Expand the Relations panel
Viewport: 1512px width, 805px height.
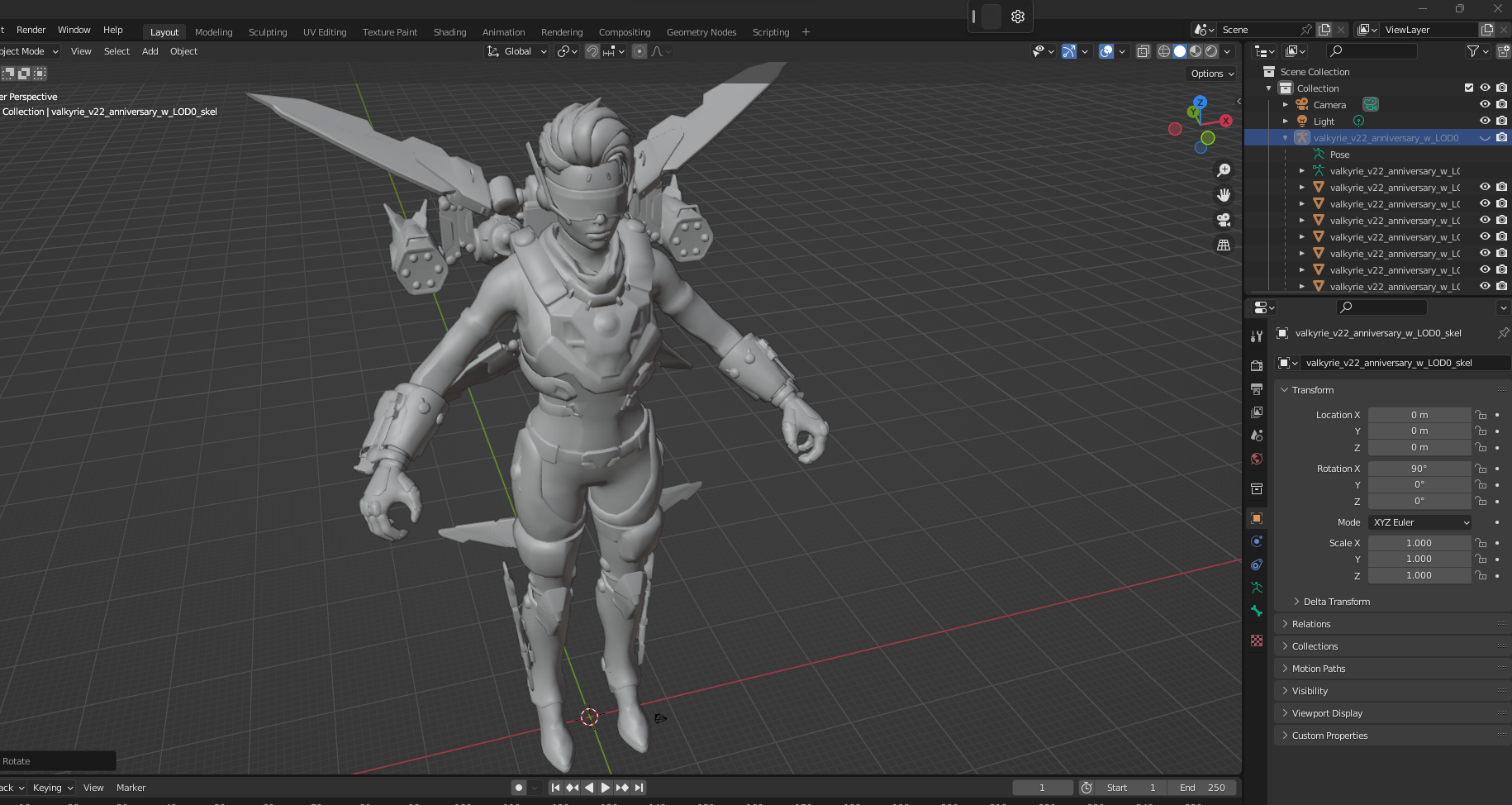click(1311, 624)
